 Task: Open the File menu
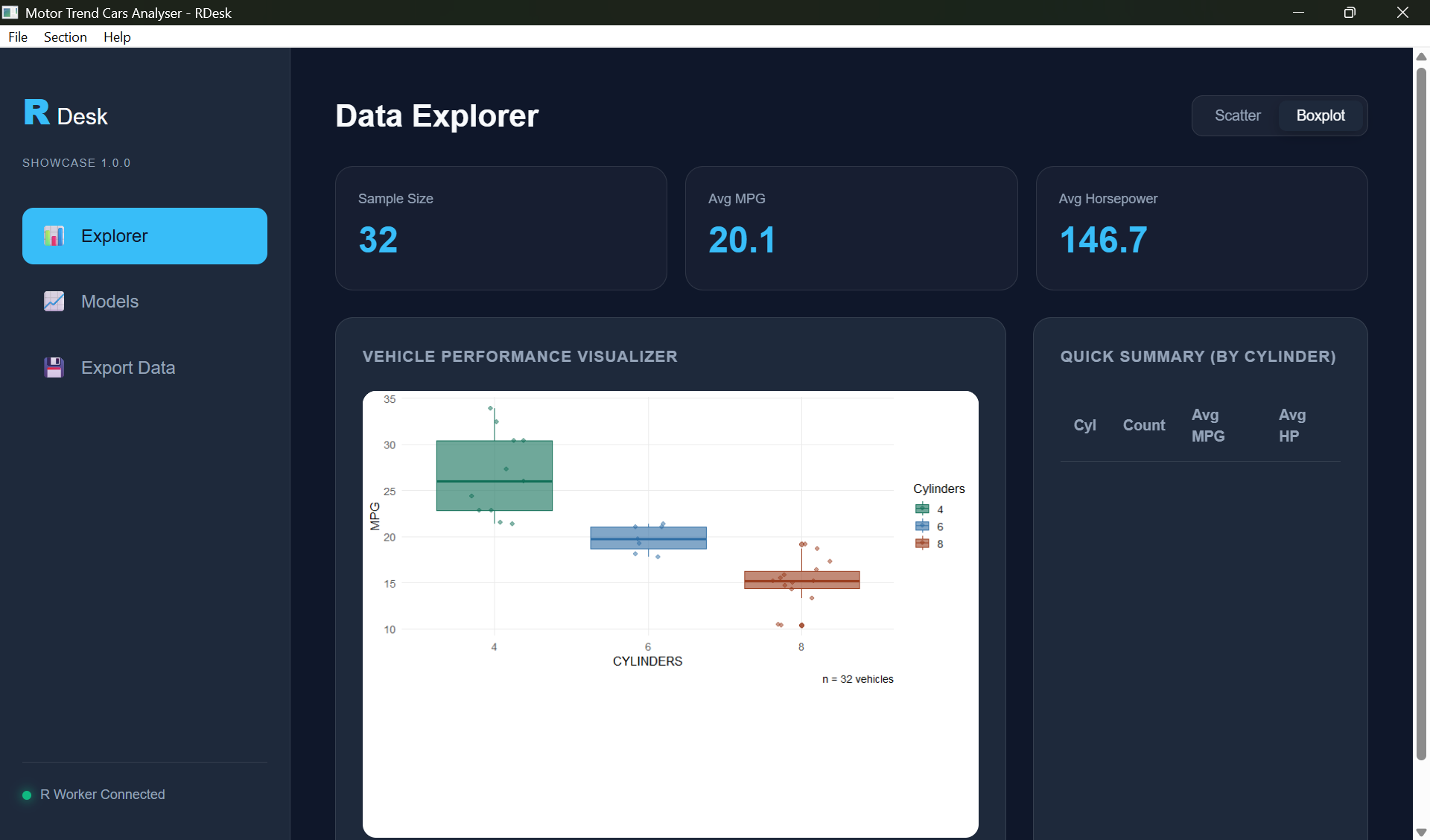point(17,36)
